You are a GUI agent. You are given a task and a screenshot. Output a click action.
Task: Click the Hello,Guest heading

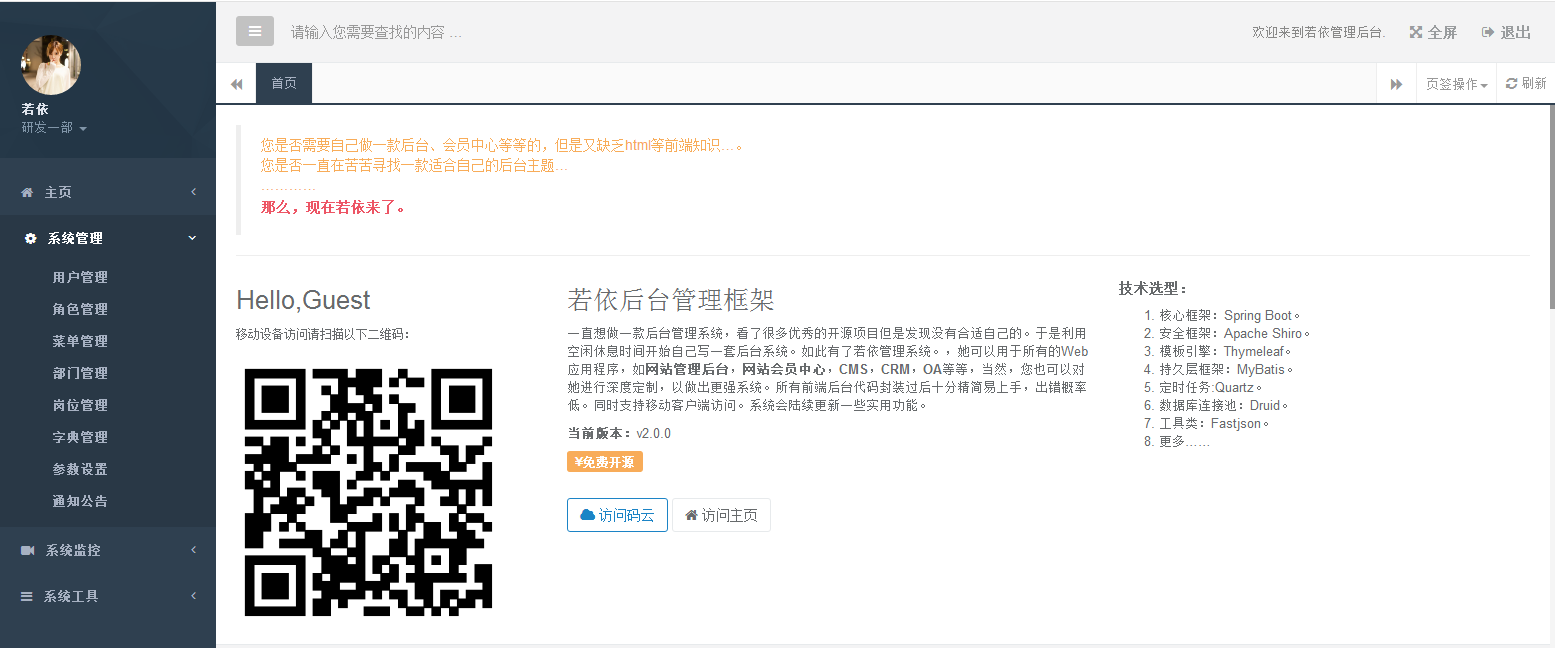click(303, 300)
